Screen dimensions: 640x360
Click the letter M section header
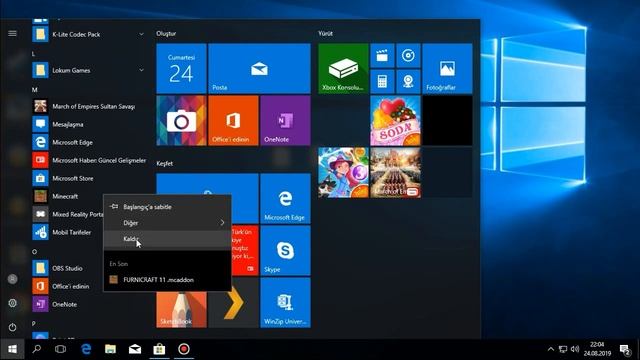coord(35,90)
